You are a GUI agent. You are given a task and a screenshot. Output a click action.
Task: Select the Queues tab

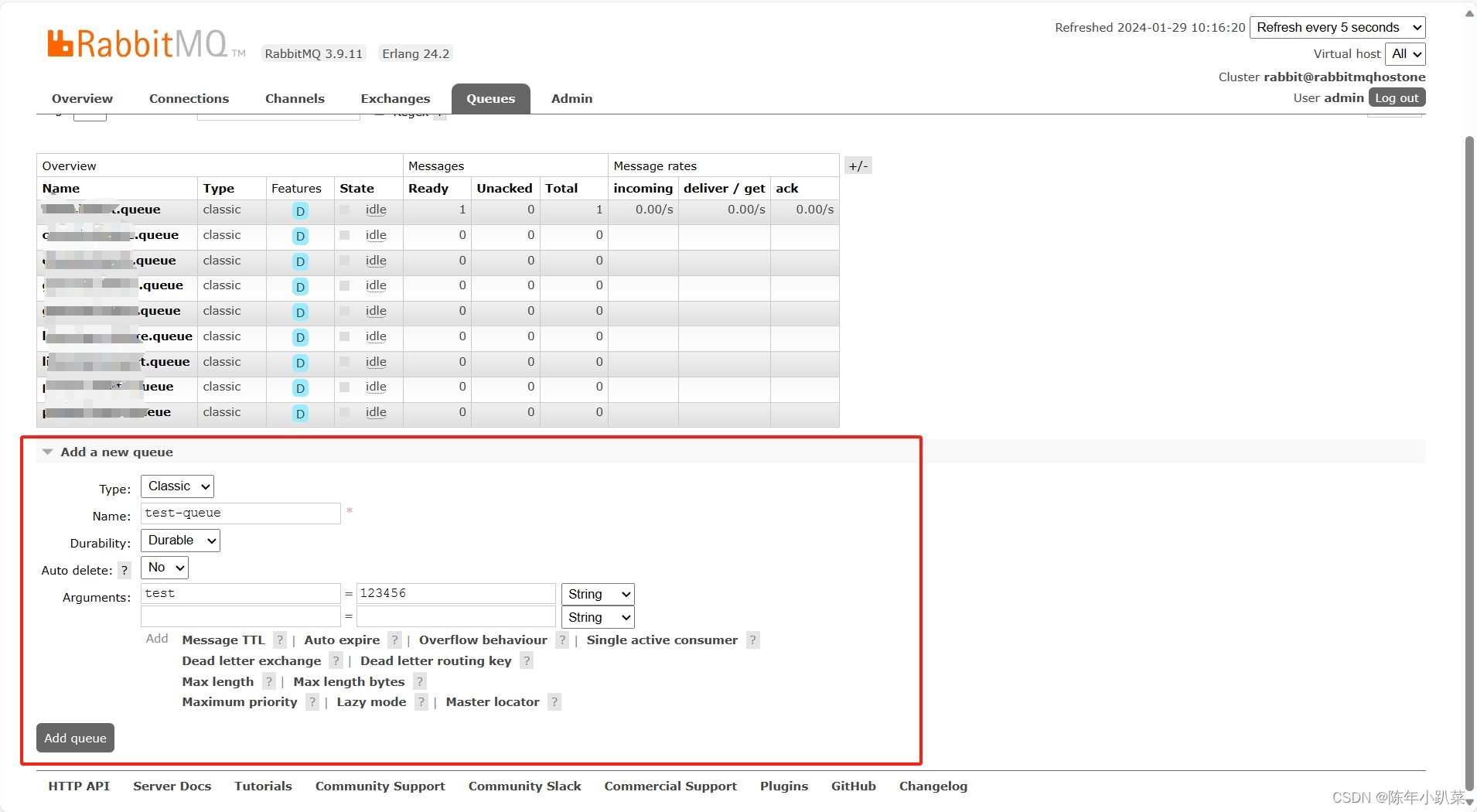pyautogui.click(x=490, y=99)
